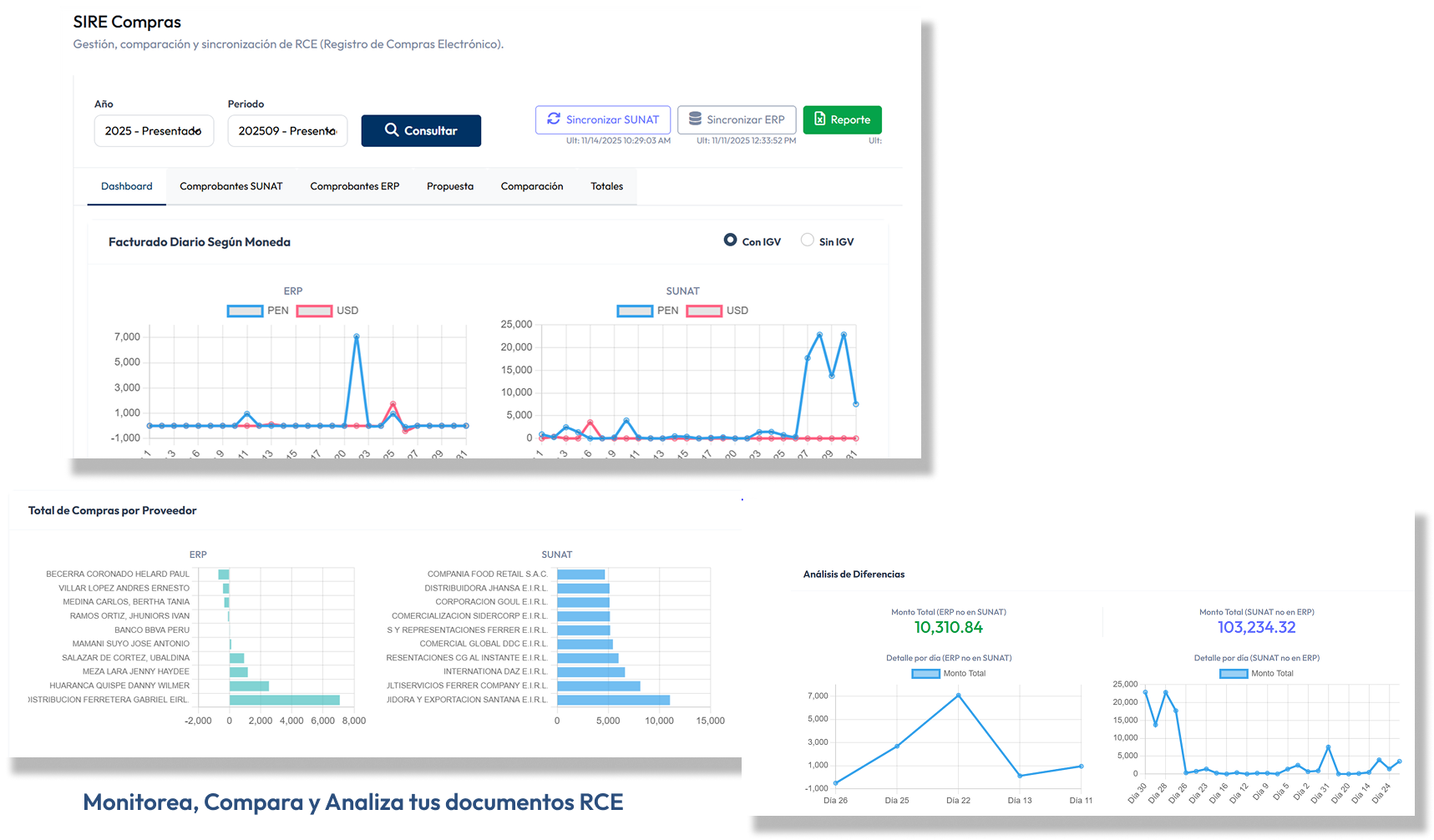Switch to Comprobantes SUNAT tab
Image resolution: width=1434 pixels, height=840 pixels.
[231, 186]
